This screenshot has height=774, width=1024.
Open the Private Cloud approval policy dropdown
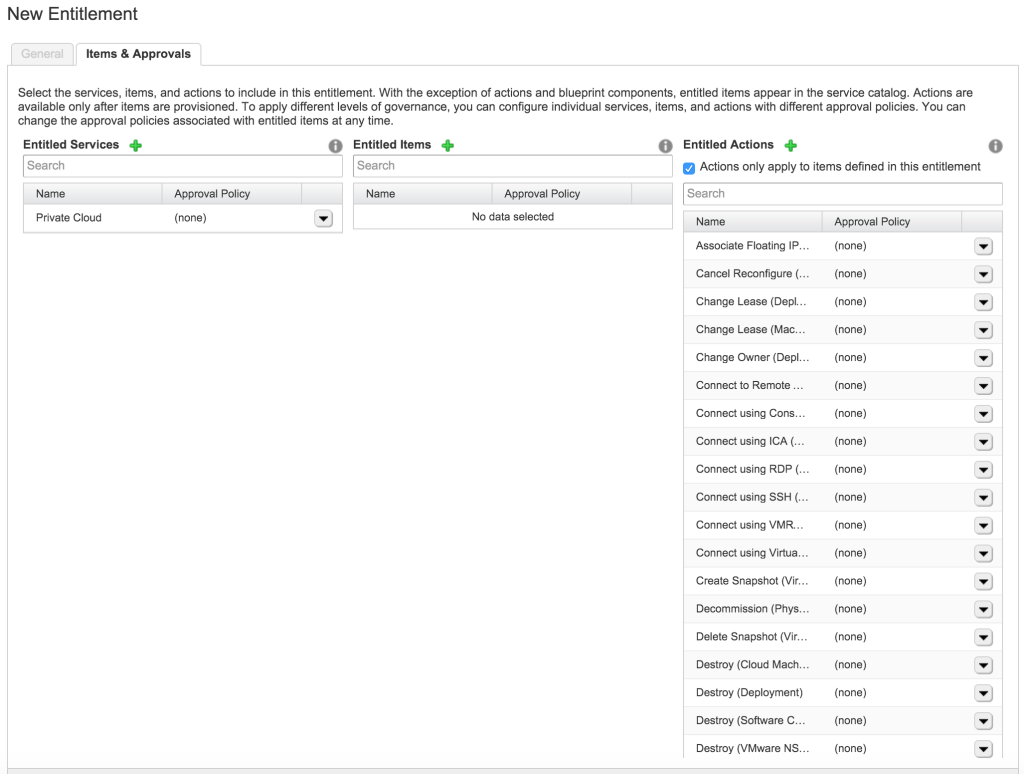coord(323,218)
